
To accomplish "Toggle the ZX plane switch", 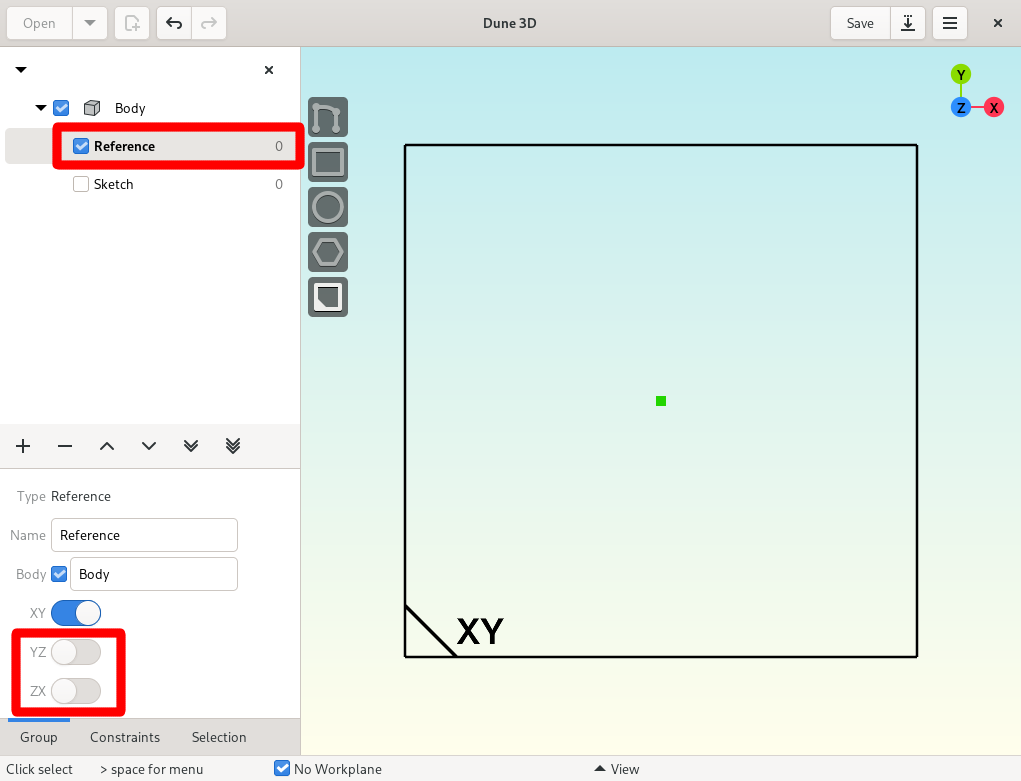I will (76, 691).
